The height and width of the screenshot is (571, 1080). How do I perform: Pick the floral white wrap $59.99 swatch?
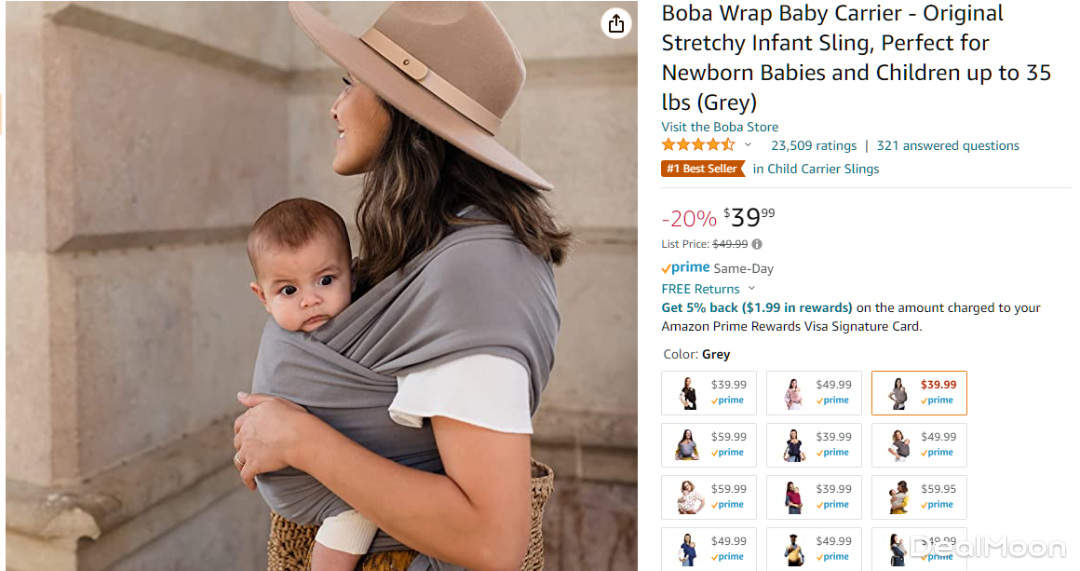(x=709, y=497)
